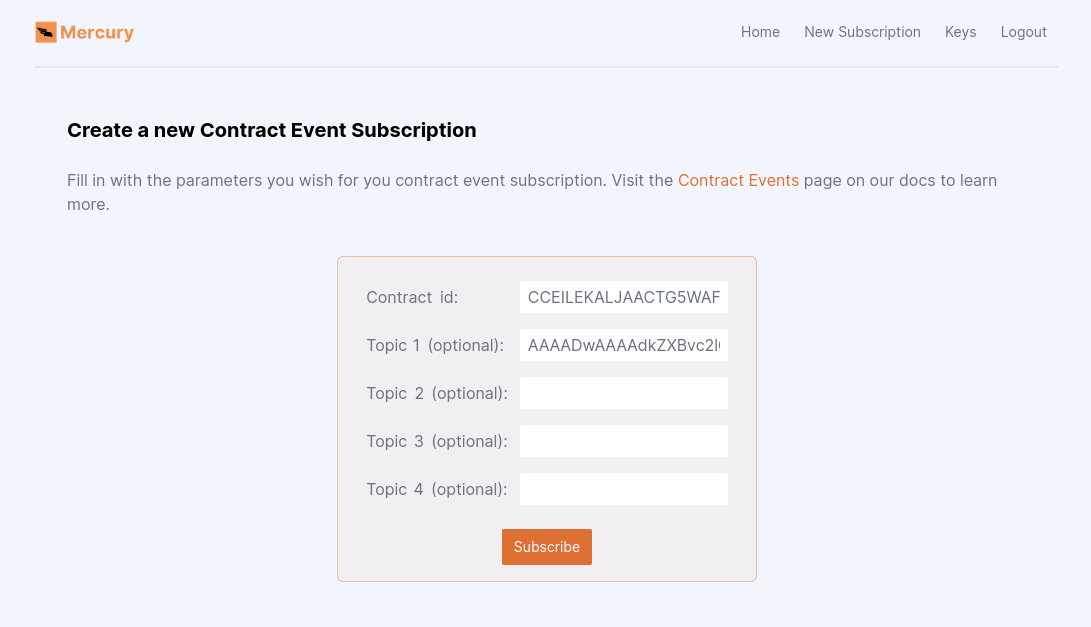Image resolution: width=1091 pixels, height=627 pixels.
Task: Click the "Contract id:" label
Action: tap(412, 297)
